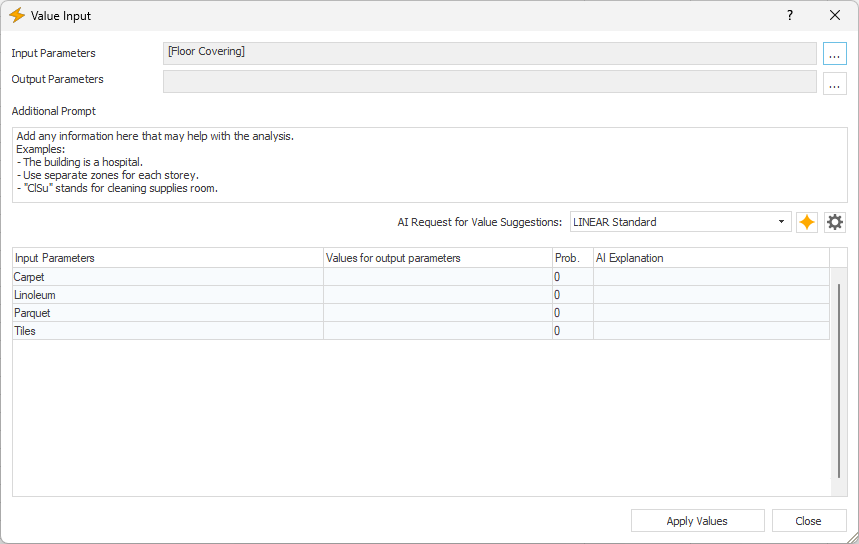Click the Input Parameters field
859x544 pixels.
point(490,53)
